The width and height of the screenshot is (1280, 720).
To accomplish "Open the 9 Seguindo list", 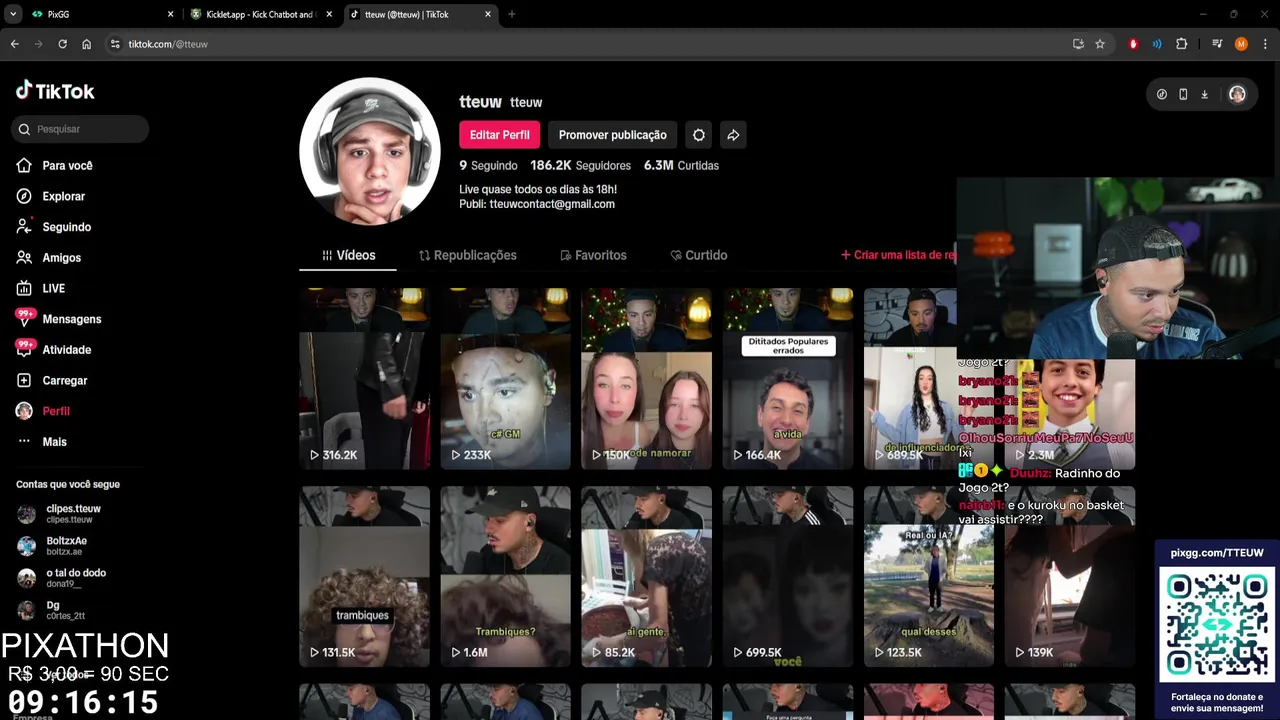I will (488, 165).
